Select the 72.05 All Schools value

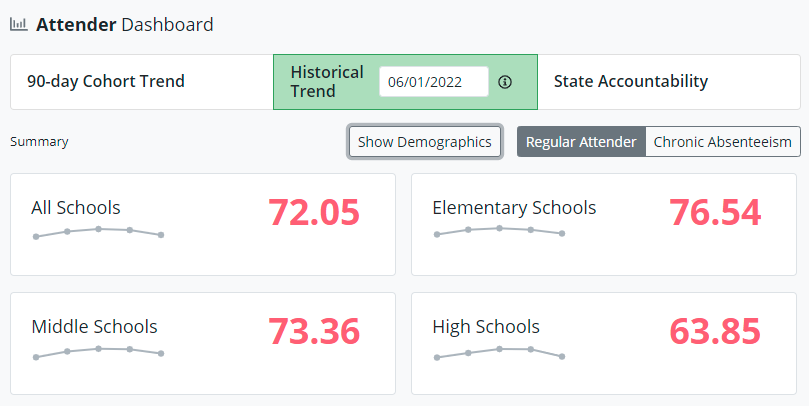313,213
